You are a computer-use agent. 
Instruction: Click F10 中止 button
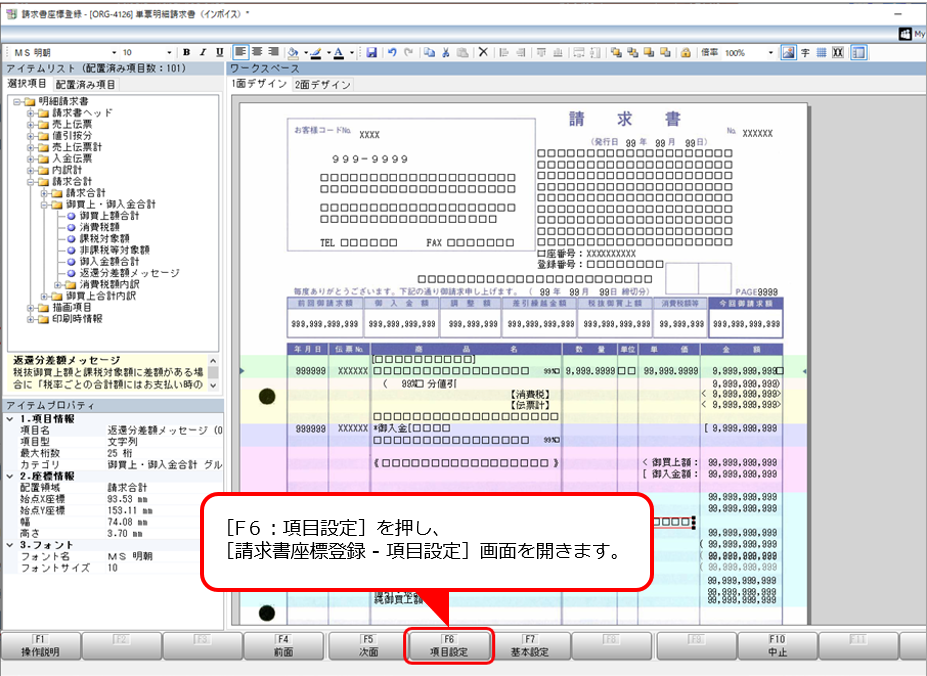[777, 646]
